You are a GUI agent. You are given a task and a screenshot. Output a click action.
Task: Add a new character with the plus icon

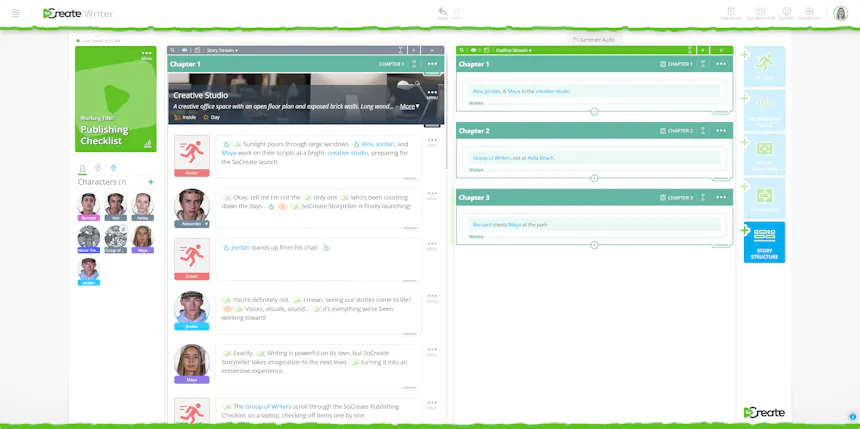(151, 182)
